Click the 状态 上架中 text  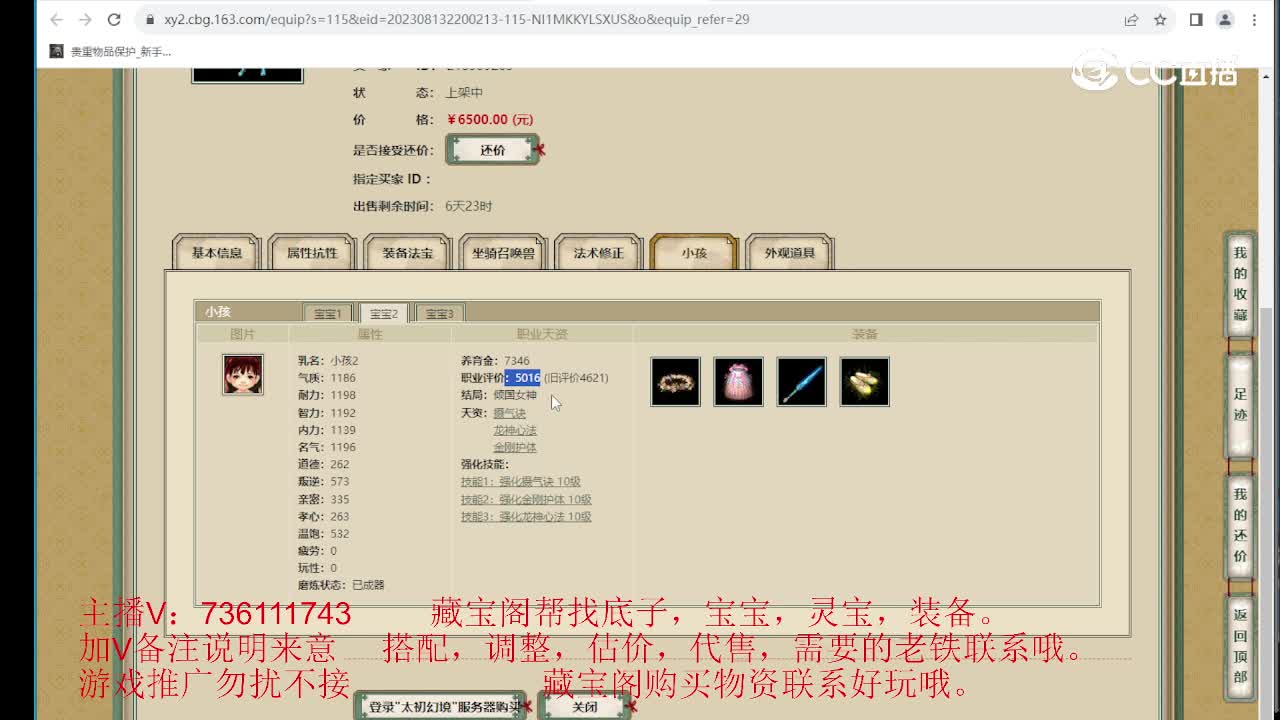pyautogui.click(x=418, y=93)
